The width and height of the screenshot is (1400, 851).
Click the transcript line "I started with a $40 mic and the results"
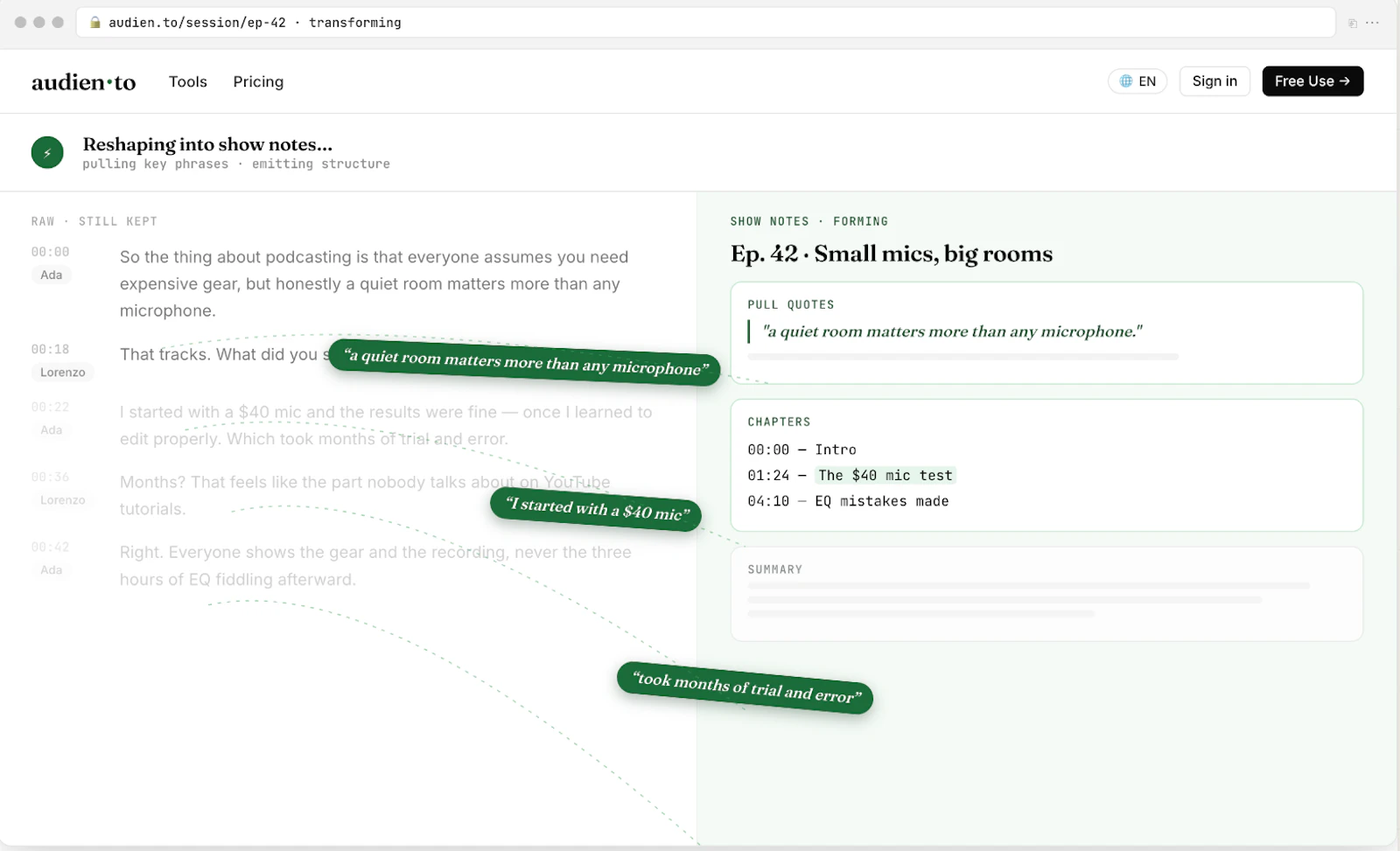[x=386, y=425]
